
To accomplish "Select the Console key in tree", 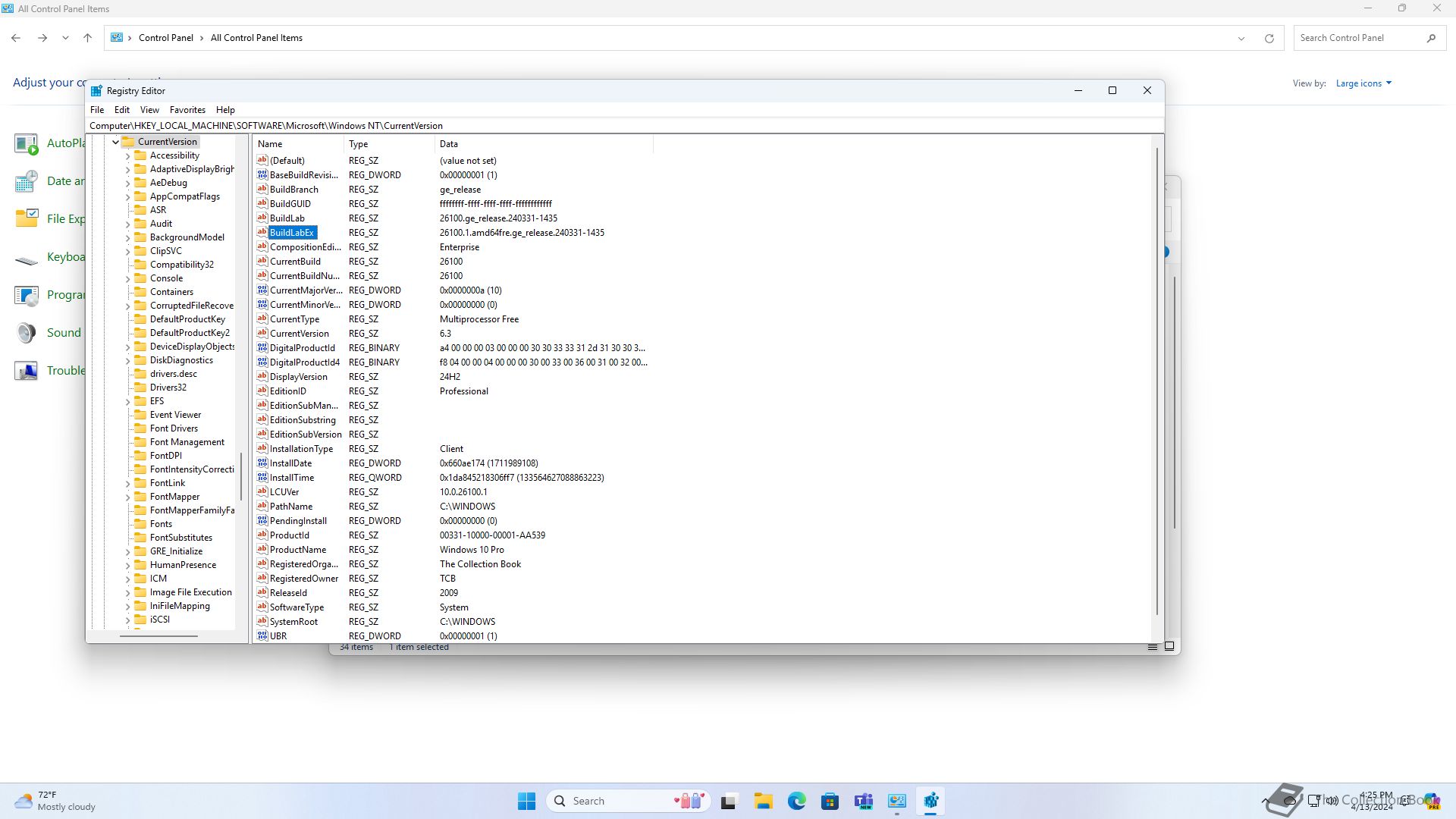I will click(x=166, y=278).
